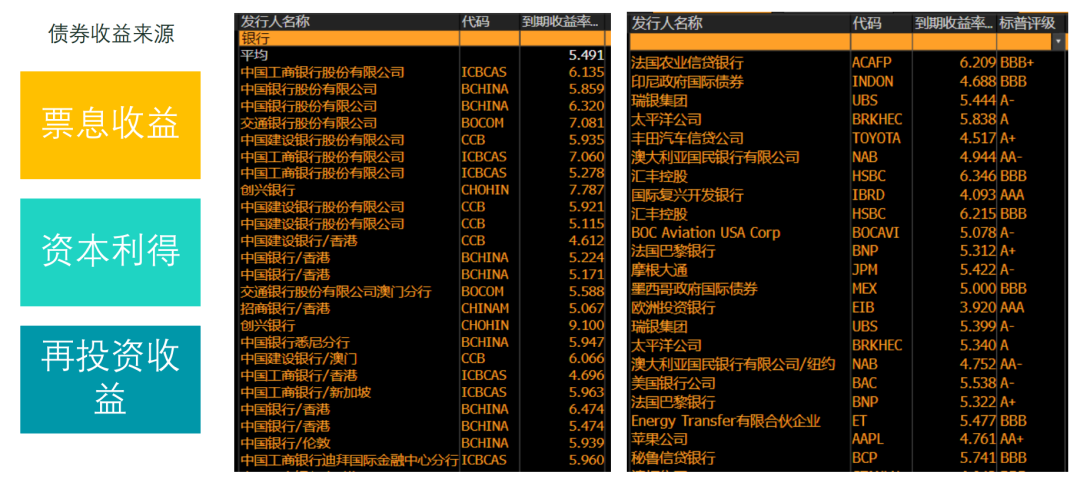Select Energy Transfer有限合伙企业 row

pos(846,421)
